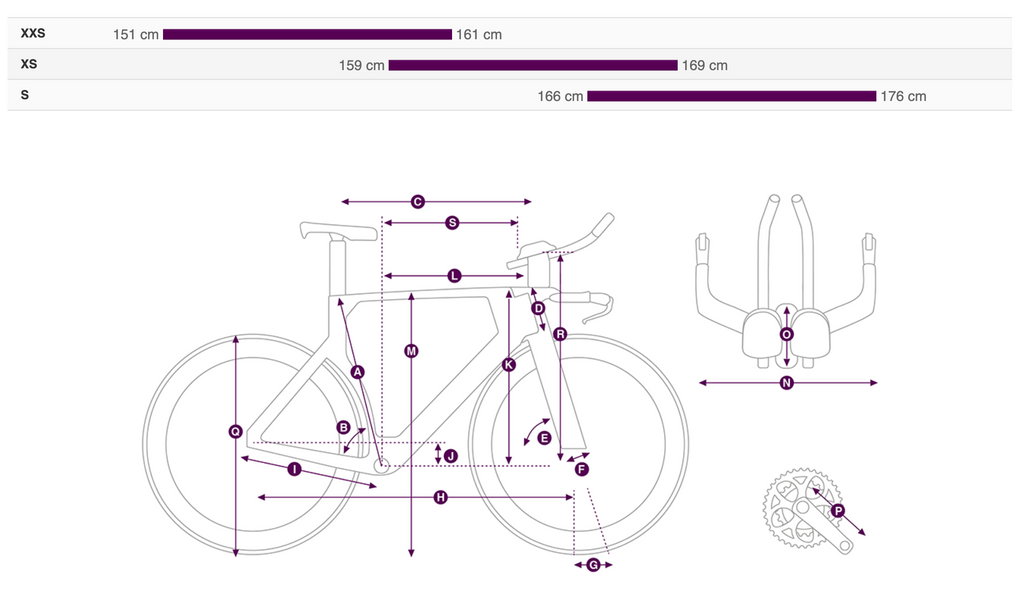The width and height of the screenshot is (1024, 605).
Task: Select the R marker near fork
Action: point(560,335)
